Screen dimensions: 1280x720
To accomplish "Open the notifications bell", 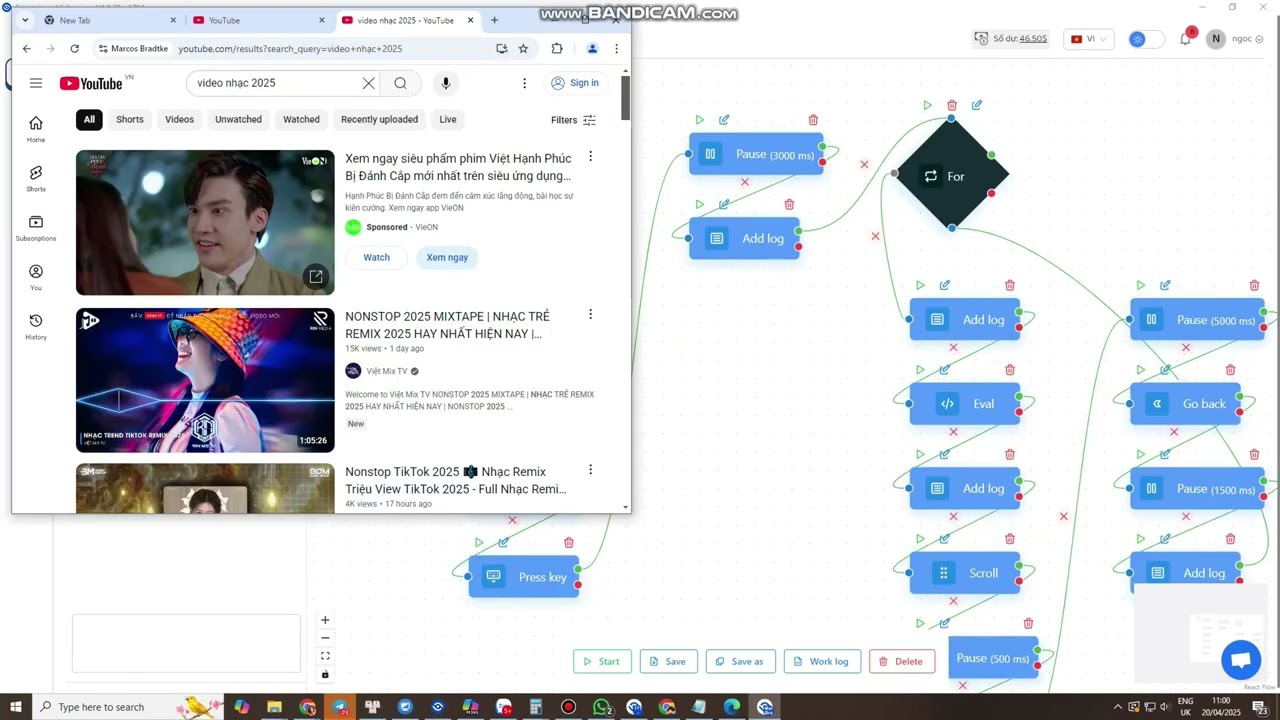I will point(1185,39).
